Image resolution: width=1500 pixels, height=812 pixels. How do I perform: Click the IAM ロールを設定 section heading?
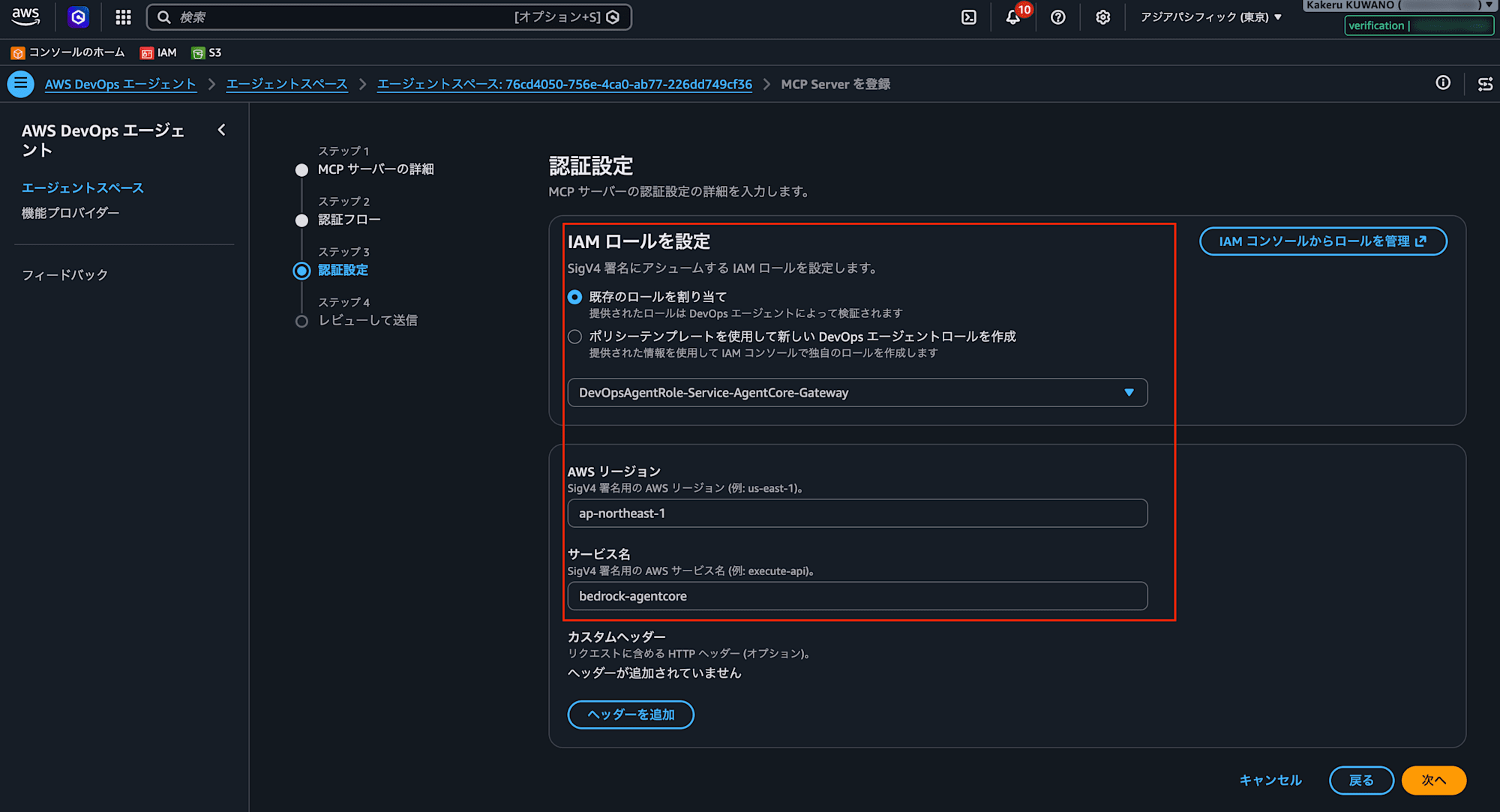(x=639, y=241)
